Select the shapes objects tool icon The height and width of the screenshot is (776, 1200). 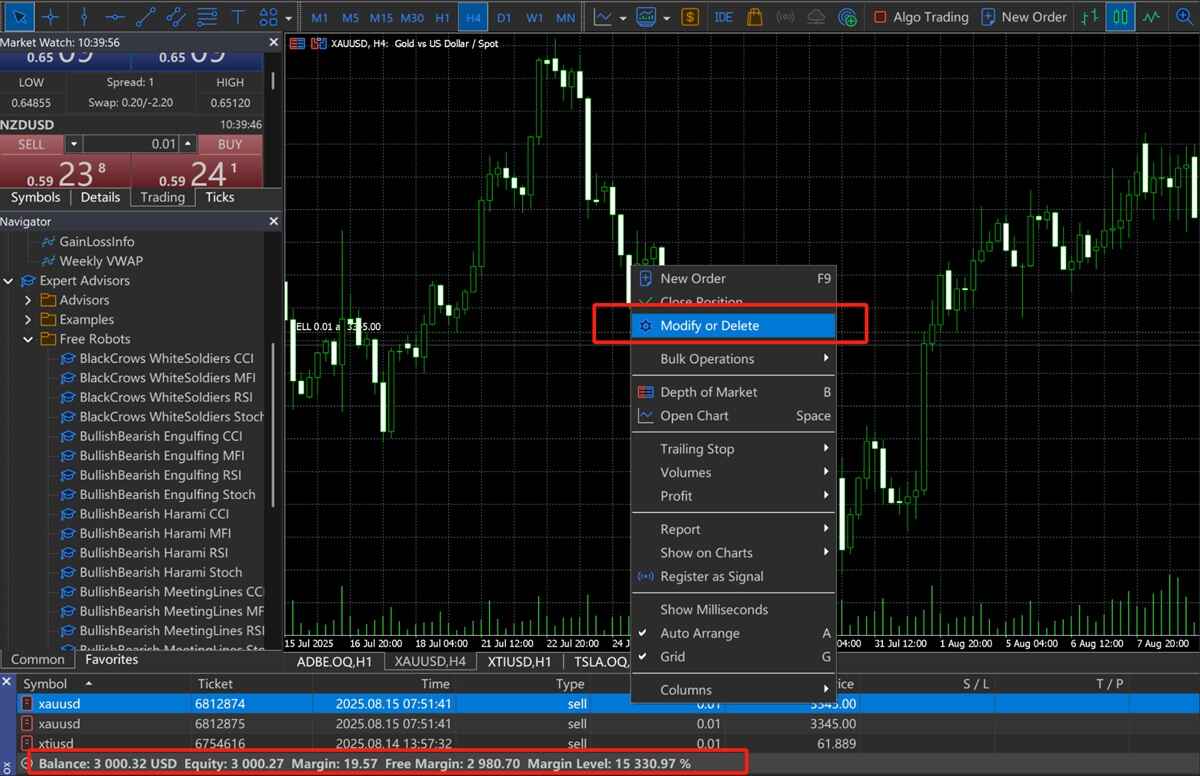tap(268, 17)
